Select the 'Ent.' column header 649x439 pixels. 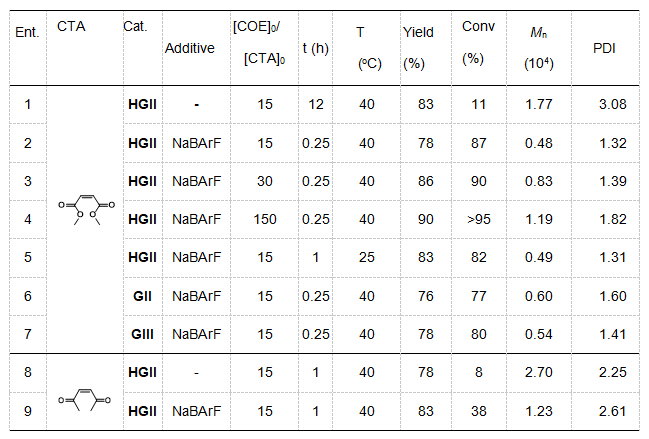27,32
